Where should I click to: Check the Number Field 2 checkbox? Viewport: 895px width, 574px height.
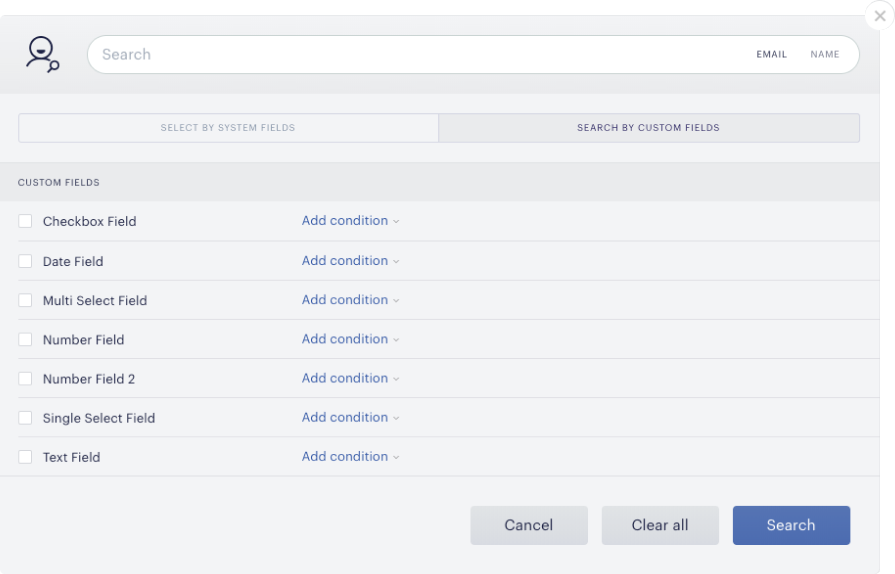point(25,378)
